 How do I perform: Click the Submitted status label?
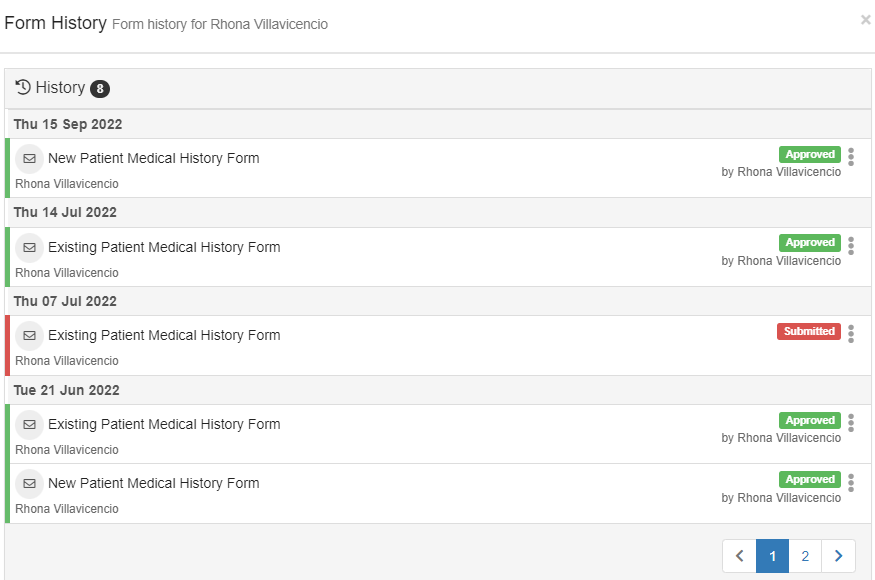point(809,331)
